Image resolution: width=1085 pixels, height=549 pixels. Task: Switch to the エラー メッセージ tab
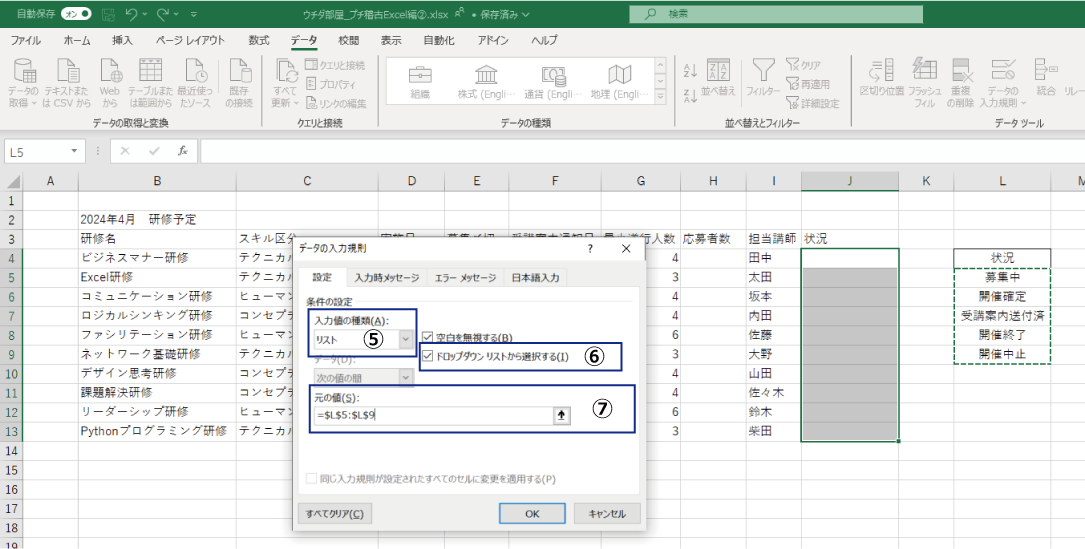(465, 278)
